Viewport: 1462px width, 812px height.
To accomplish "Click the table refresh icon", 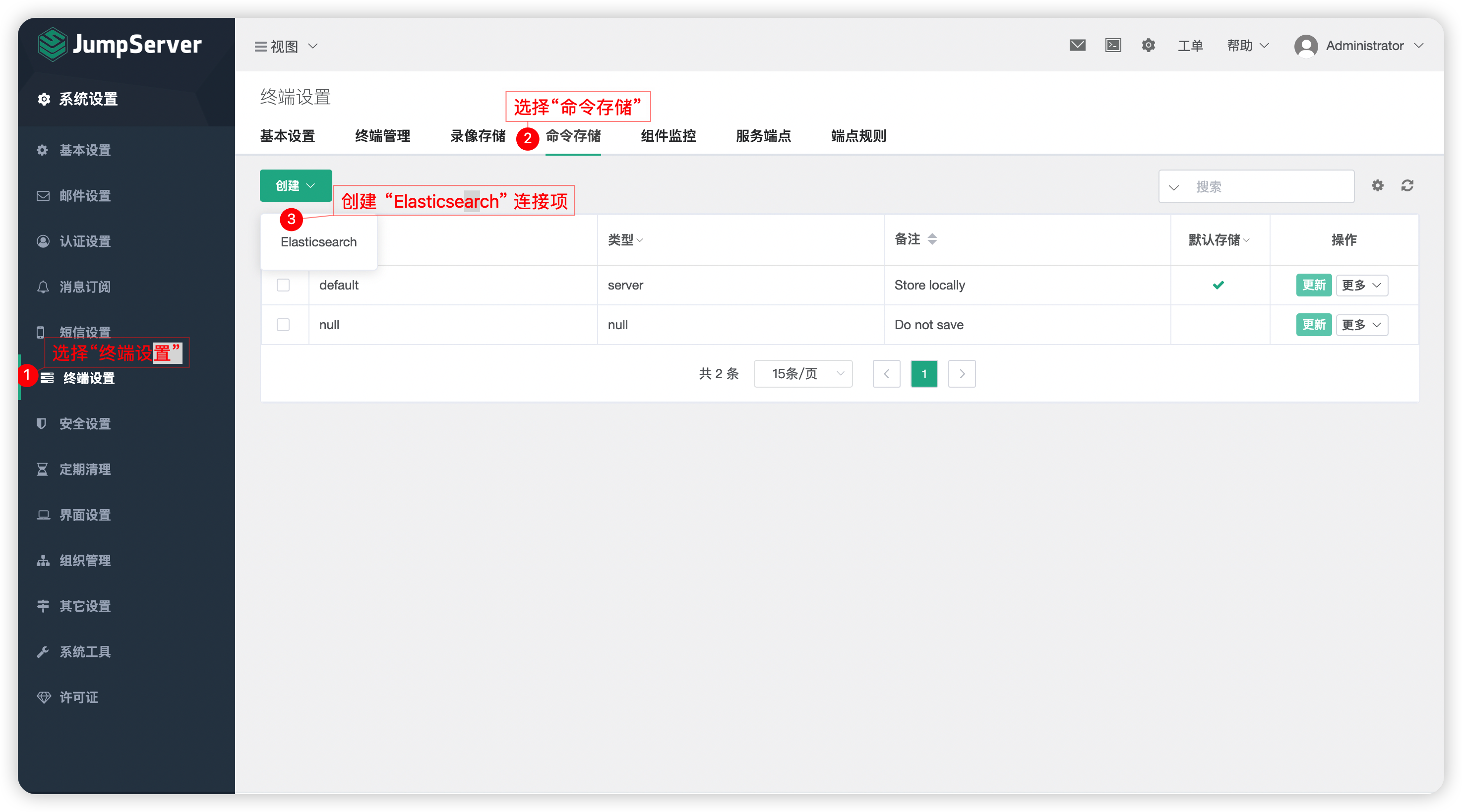I will tap(1407, 185).
